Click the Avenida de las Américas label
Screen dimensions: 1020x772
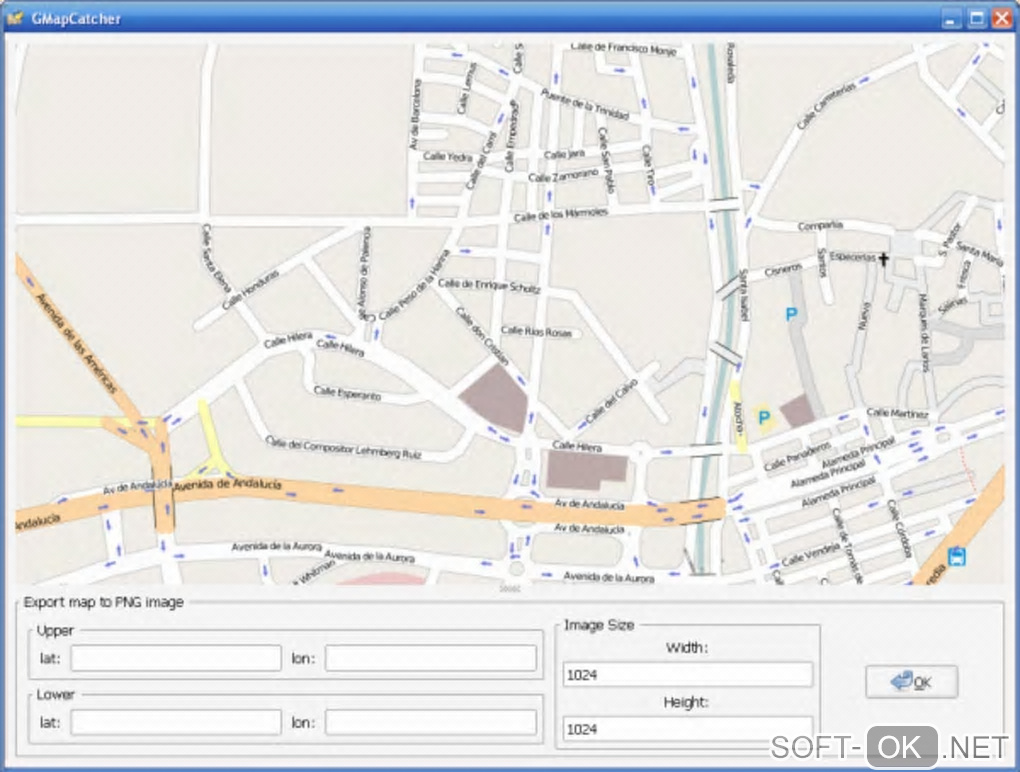coord(76,343)
